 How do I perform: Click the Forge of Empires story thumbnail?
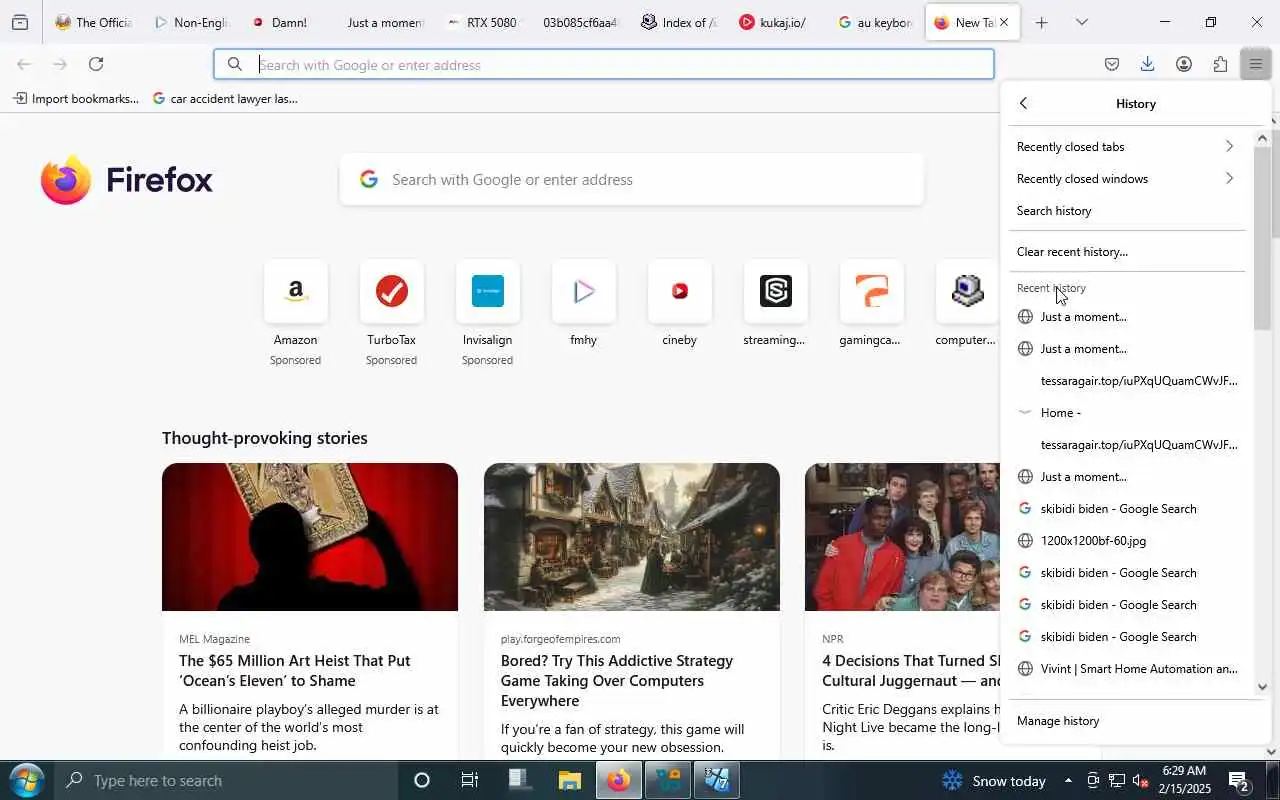632,537
